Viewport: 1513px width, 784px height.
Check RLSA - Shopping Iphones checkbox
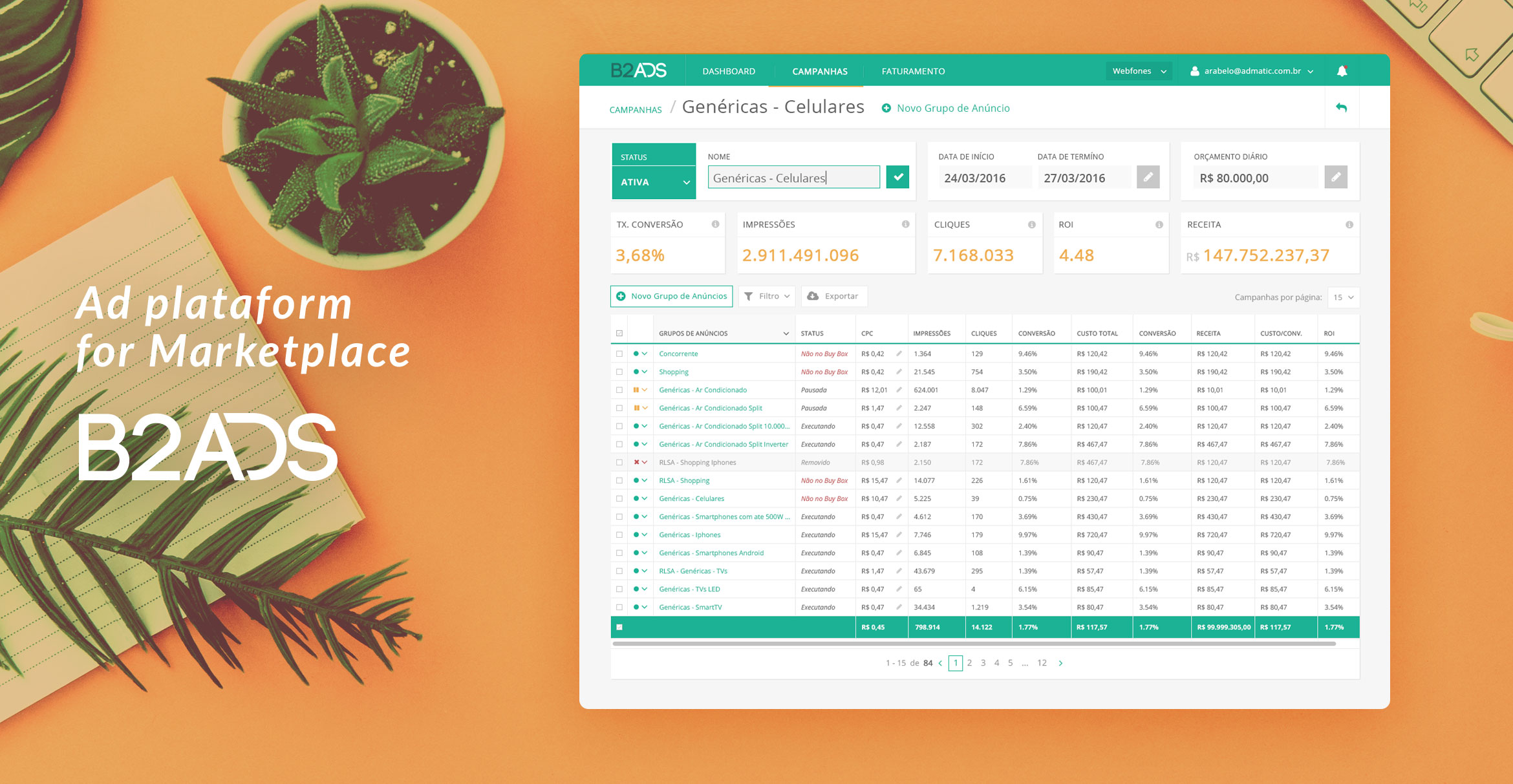click(619, 462)
